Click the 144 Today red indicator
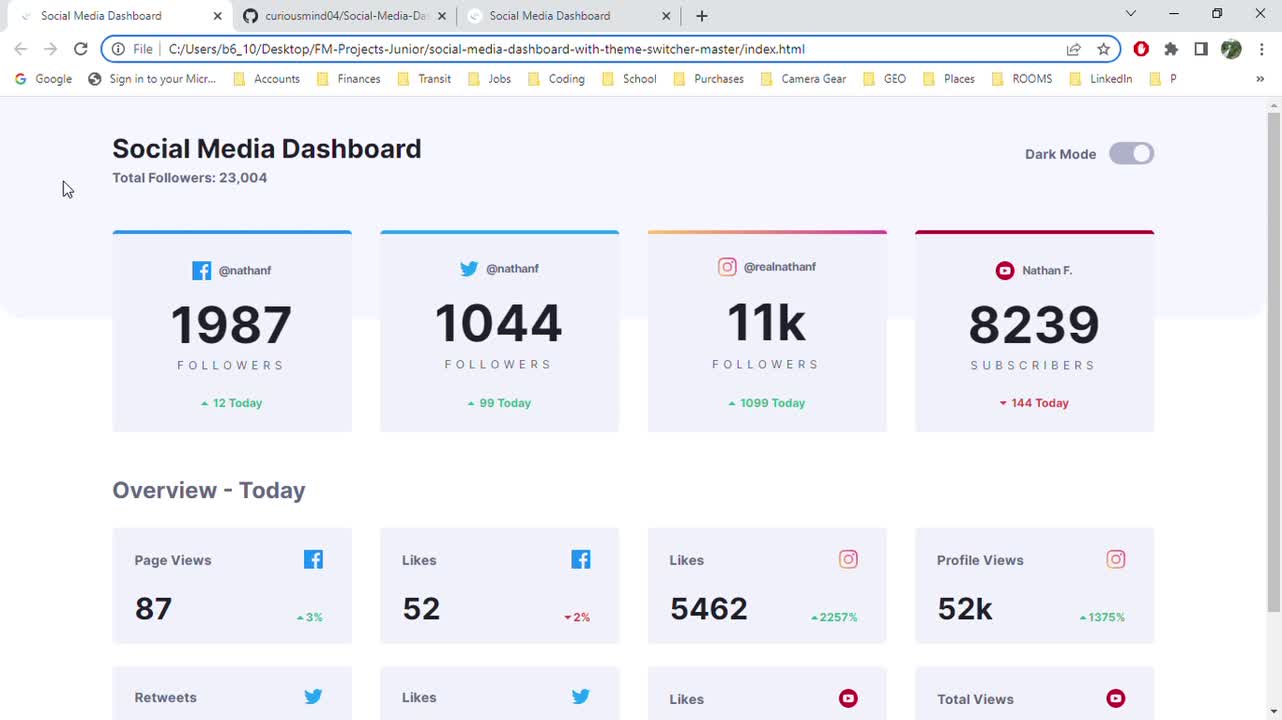The width and height of the screenshot is (1282, 720). 1034,403
